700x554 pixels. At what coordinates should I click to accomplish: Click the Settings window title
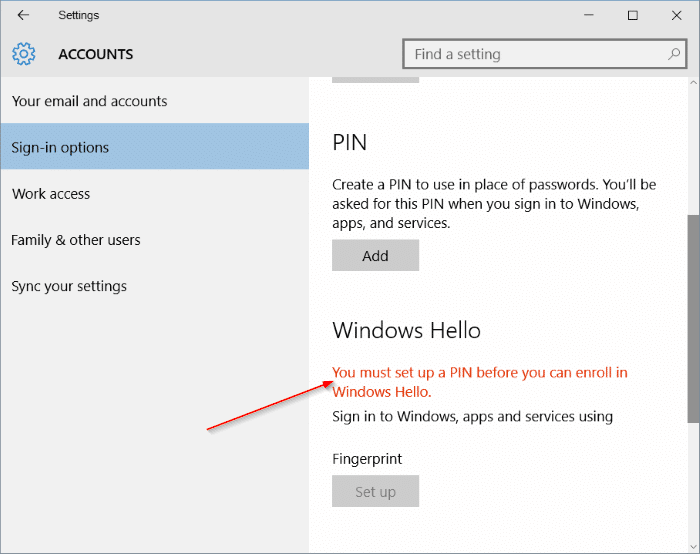pos(79,15)
